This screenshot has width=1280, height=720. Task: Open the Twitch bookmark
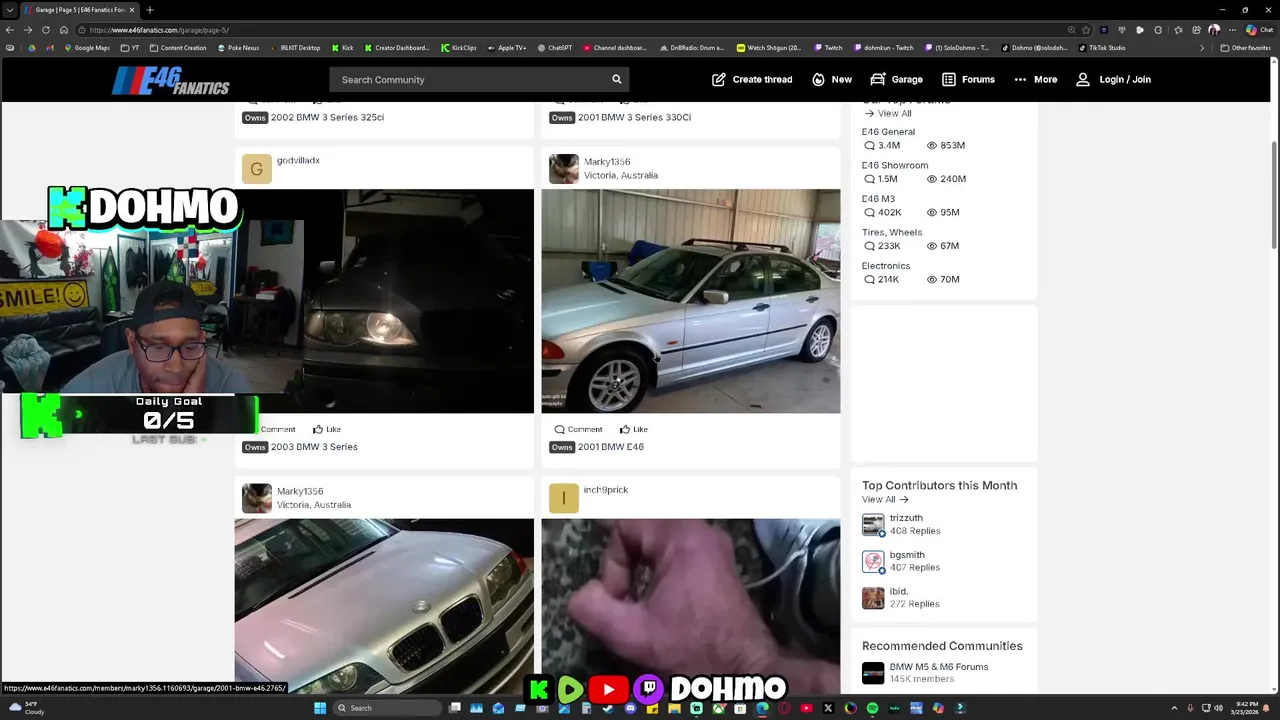828,48
